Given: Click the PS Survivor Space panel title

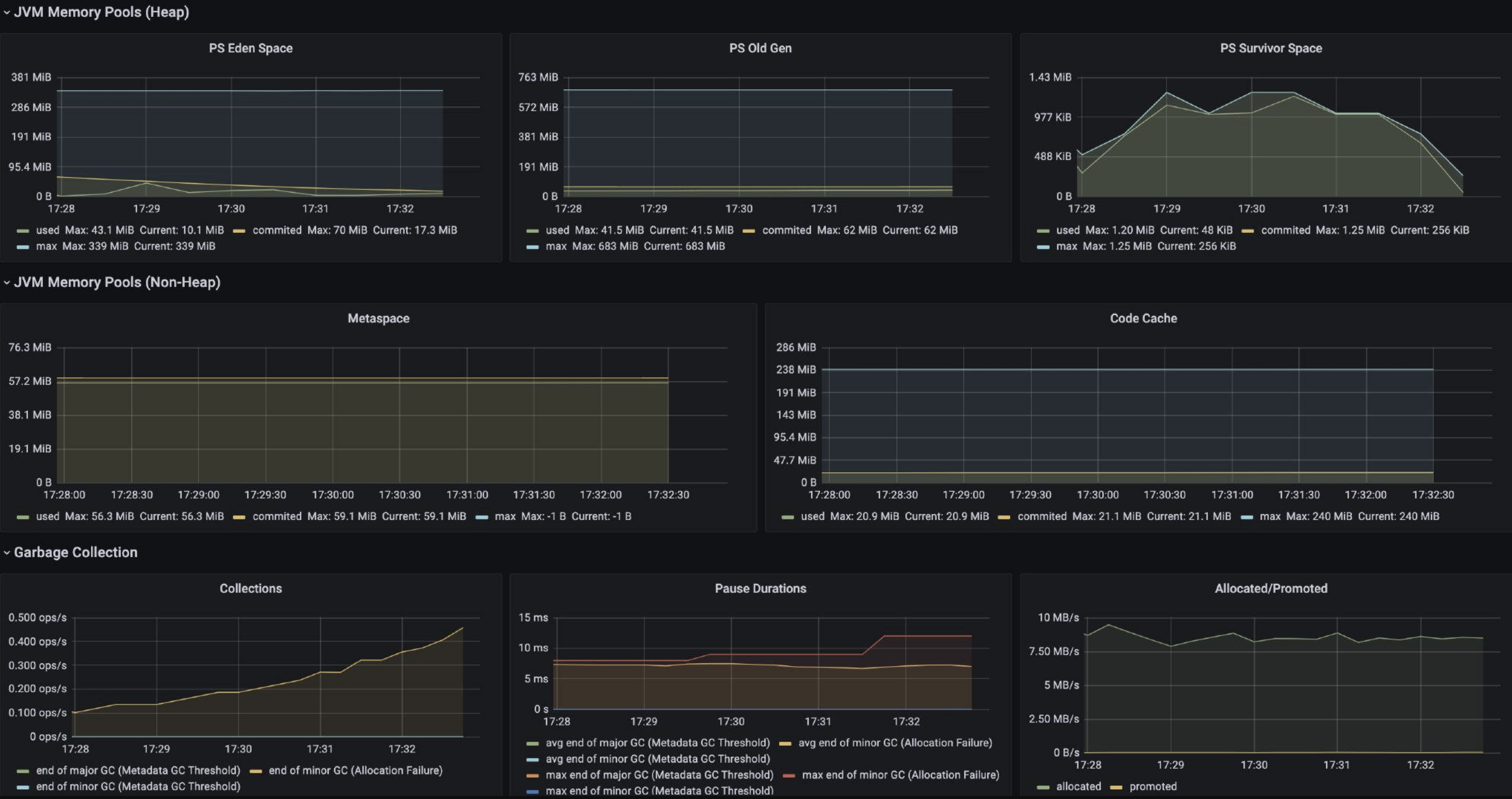Looking at the screenshot, I should pos(1271,49).
